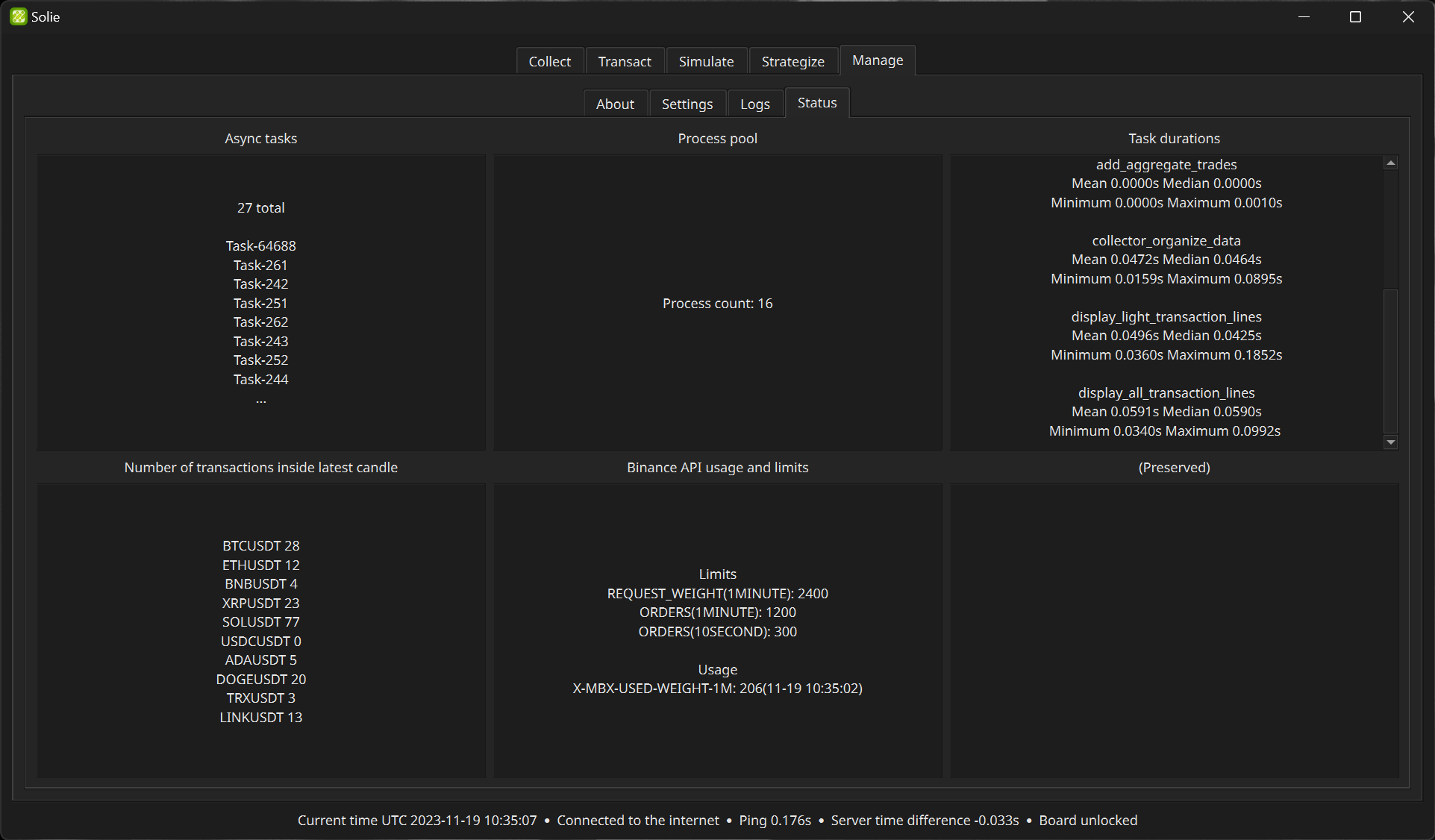This screenshot has width=1435, height=840.
Task: Open the About sub-tab
Action: coord(615,104)
